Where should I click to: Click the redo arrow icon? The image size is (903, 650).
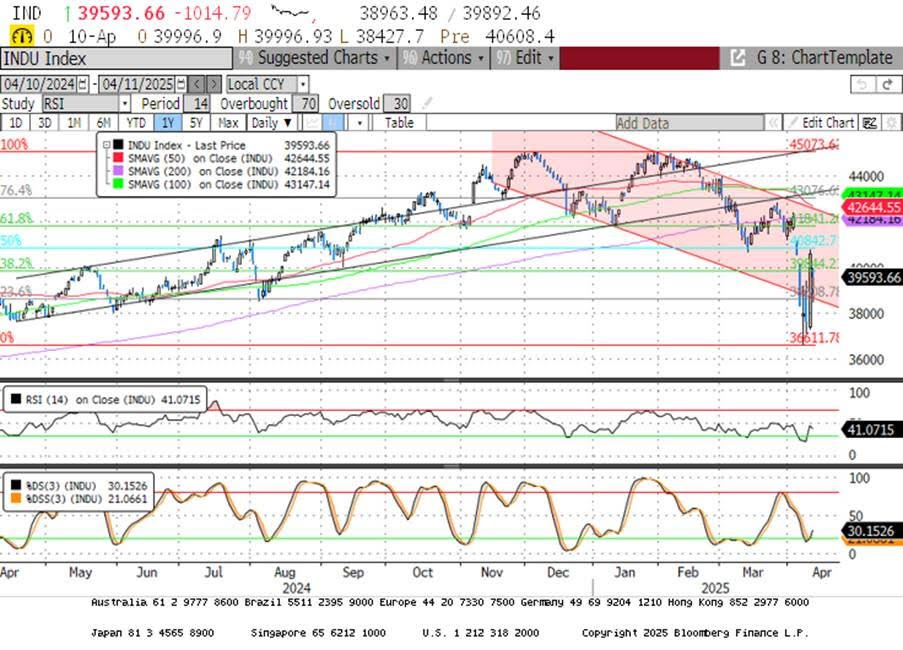coord(887,85)
